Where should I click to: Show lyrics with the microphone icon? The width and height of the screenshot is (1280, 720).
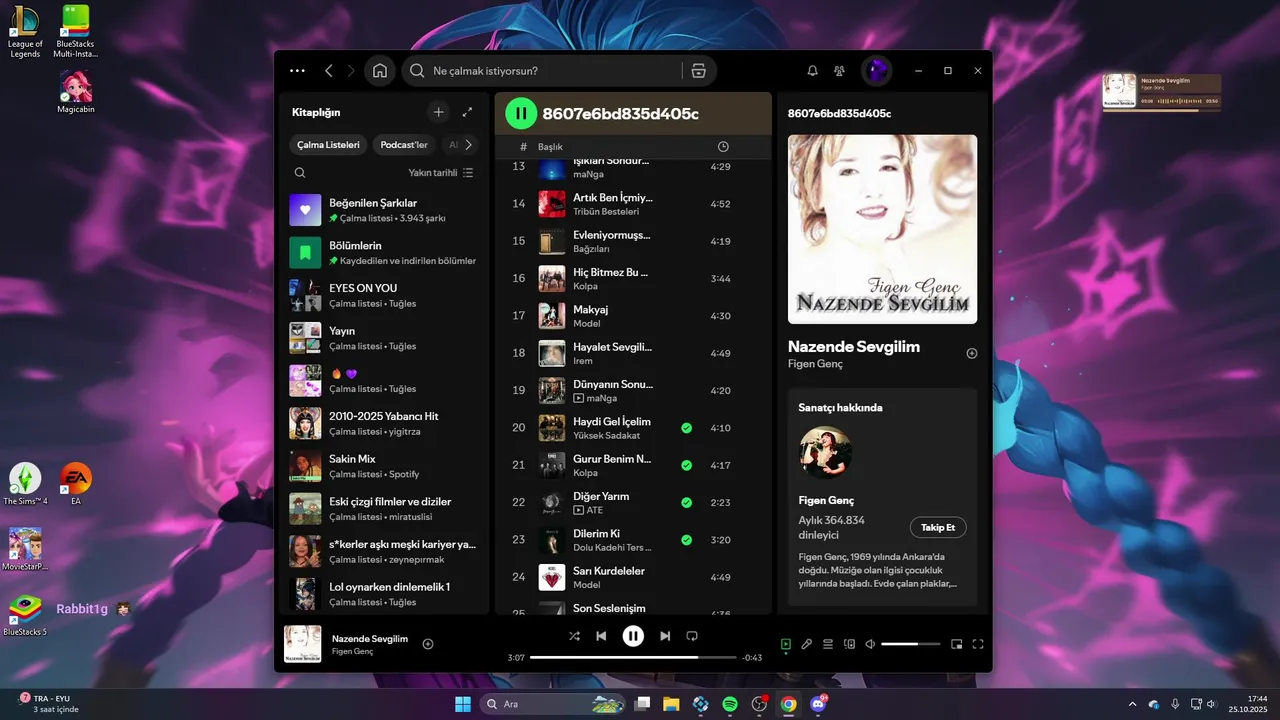pos(807,644)
